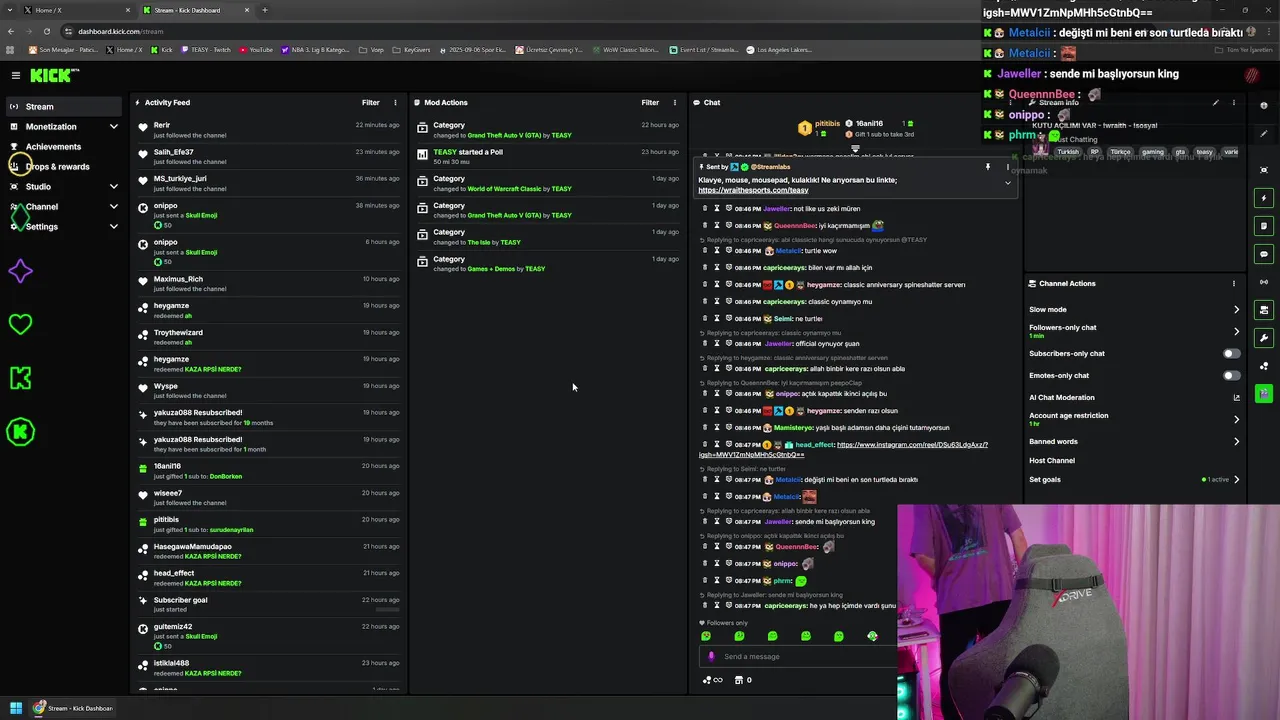Ban Metalcii via shield icon on 'turtle wow' message
The height and width of the screenshot is (720, 1280).
tap(728, 251)
